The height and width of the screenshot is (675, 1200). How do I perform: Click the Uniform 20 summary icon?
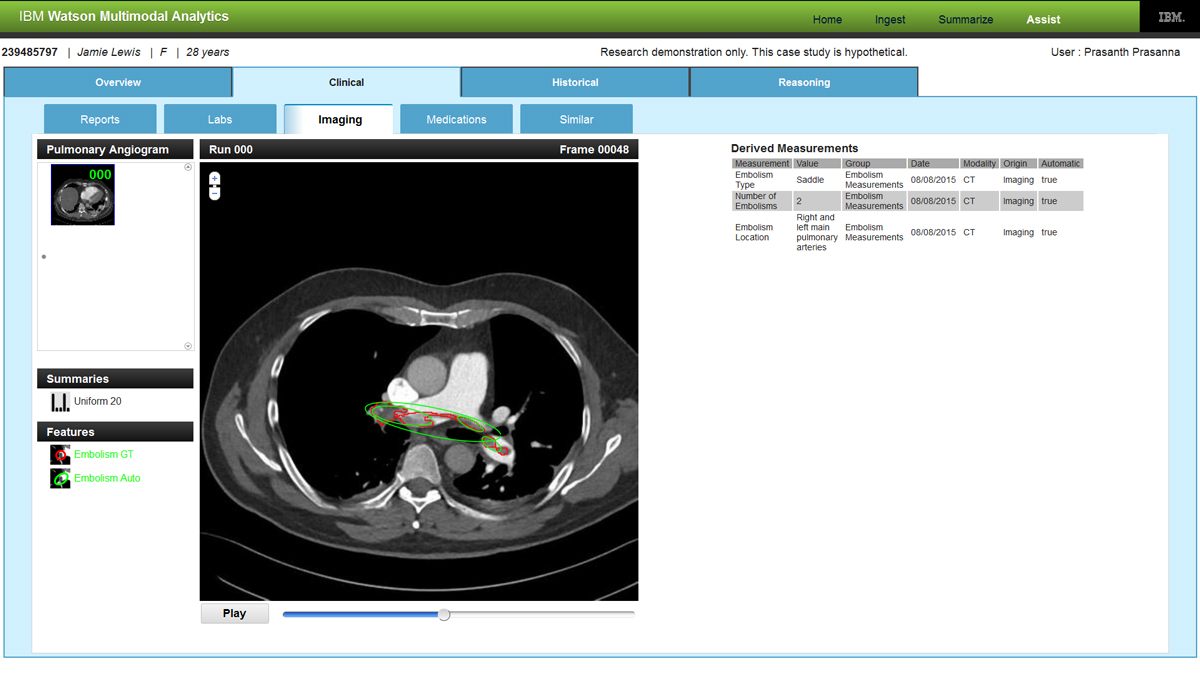click(x=60, y=402)
